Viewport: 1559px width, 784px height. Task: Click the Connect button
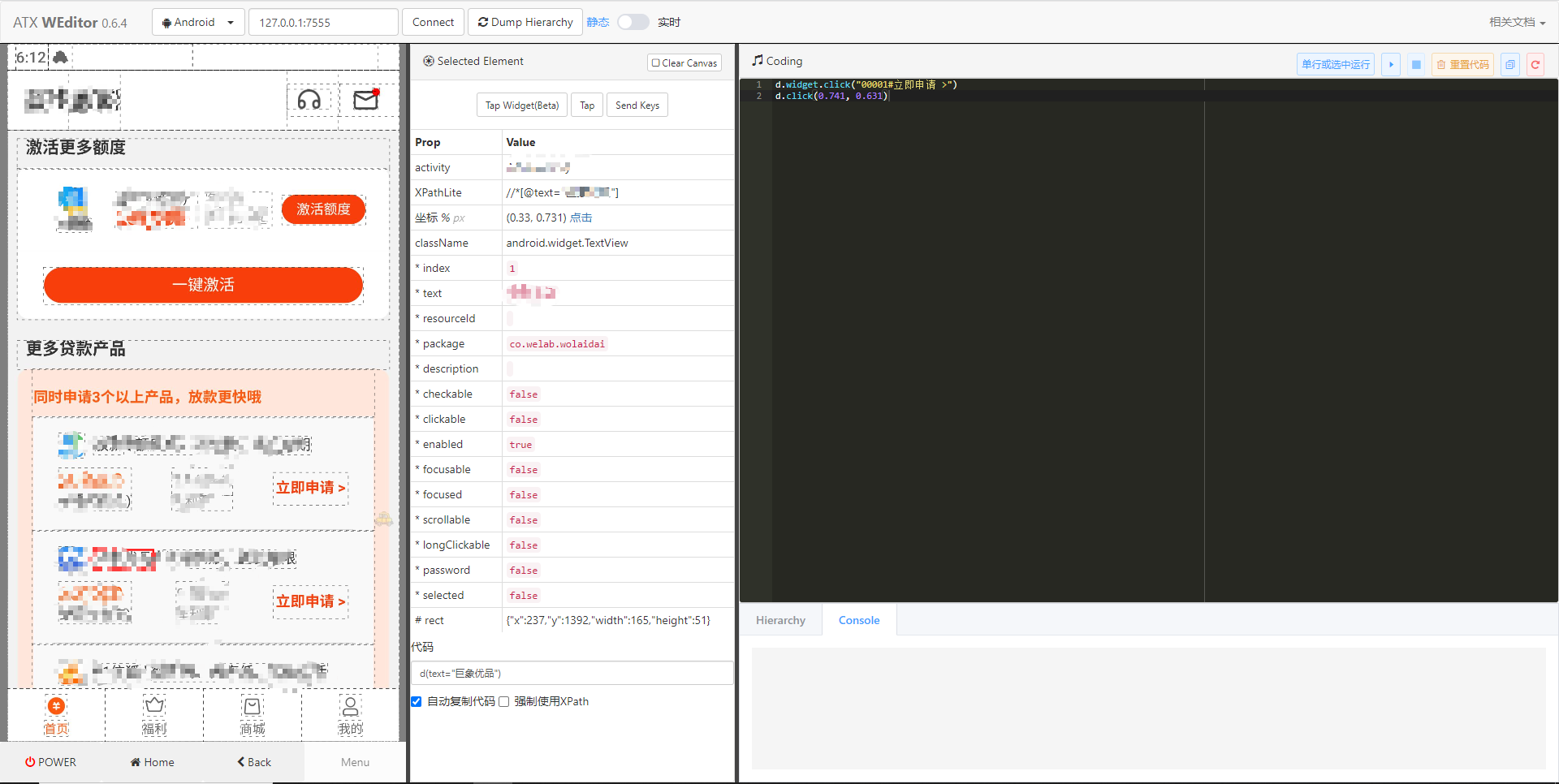click(433, 22)
